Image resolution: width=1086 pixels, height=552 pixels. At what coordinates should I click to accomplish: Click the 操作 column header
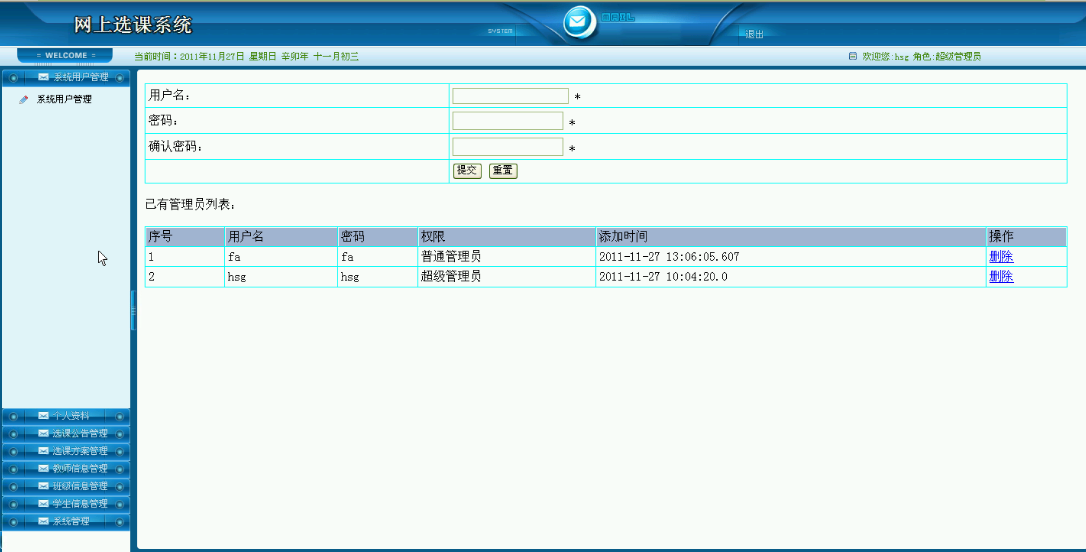tap(1026, 237)
